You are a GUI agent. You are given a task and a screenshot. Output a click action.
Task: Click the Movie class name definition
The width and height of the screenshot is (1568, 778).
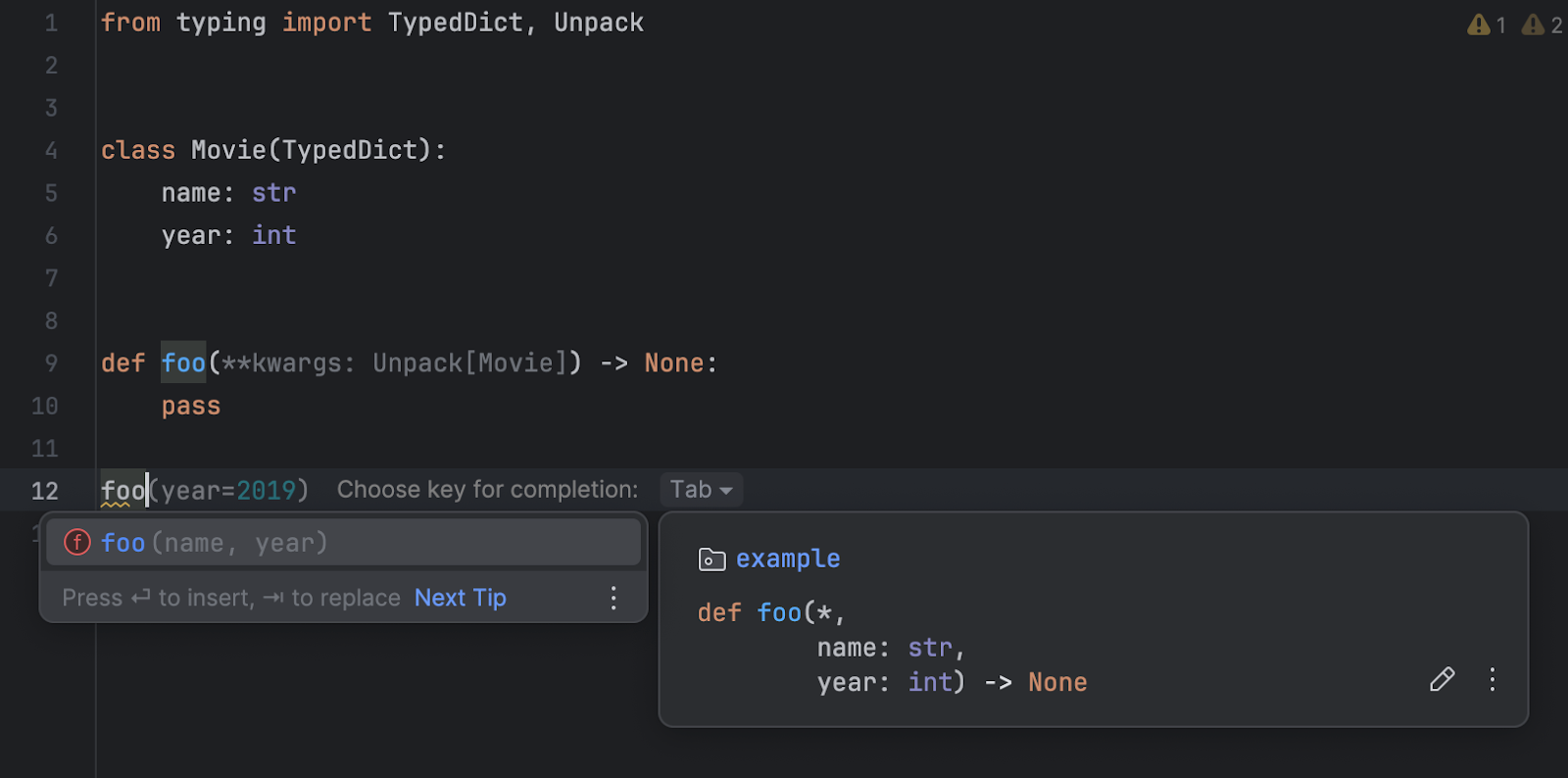[x=228, y=150]
